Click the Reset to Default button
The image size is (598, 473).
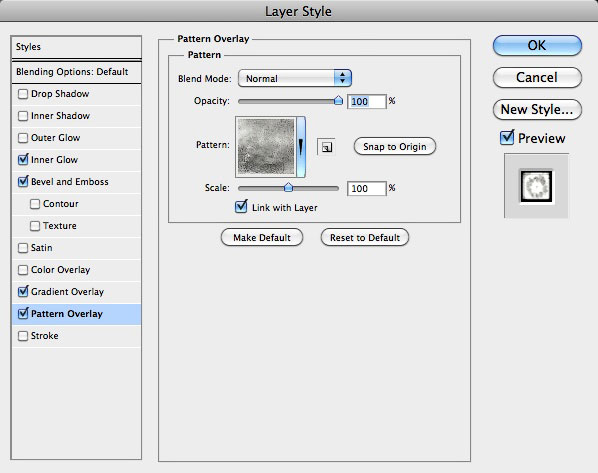[x=365, y=238]
